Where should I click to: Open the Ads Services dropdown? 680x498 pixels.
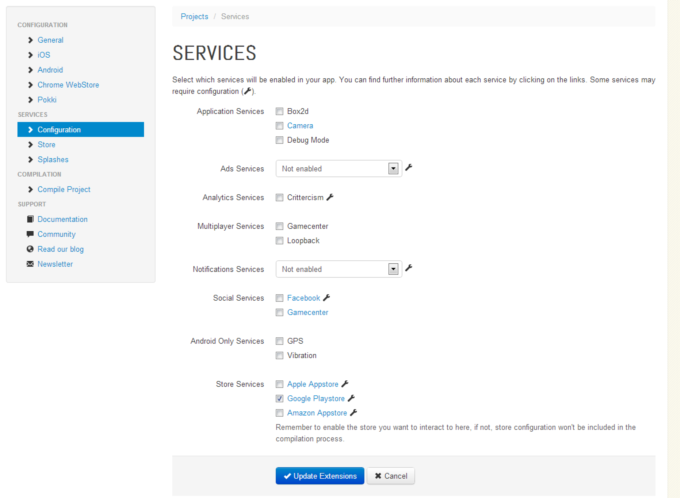coord(339,168)
